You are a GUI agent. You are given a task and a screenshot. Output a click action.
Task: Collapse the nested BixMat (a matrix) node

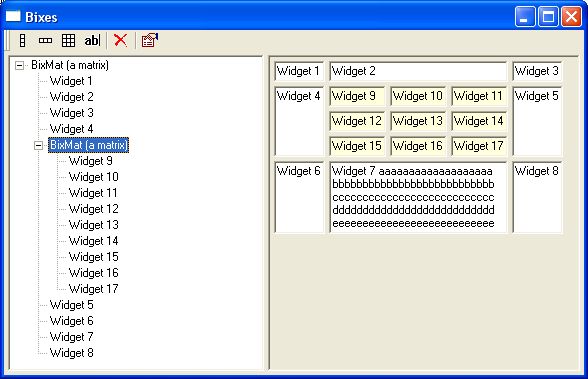click(38, 145)
